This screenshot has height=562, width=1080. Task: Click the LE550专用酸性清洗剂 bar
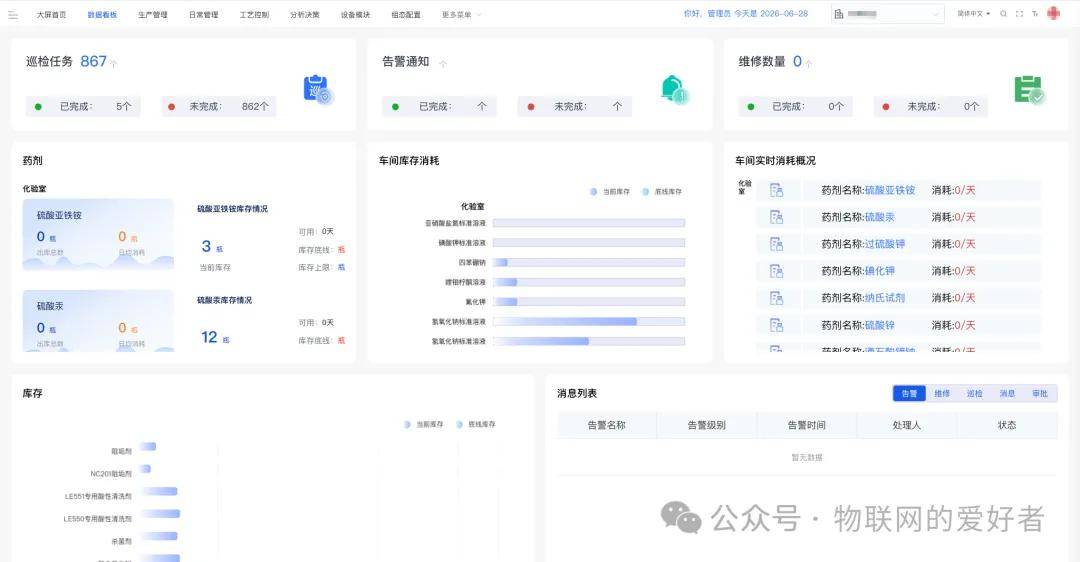point(160,514)
